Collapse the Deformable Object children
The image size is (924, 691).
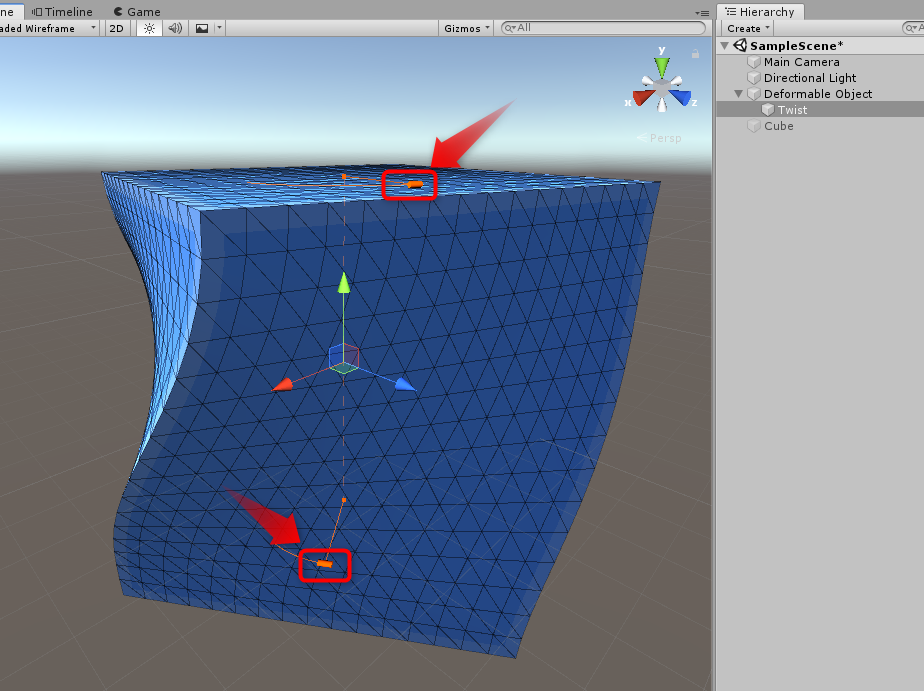[x=738, y=94]
